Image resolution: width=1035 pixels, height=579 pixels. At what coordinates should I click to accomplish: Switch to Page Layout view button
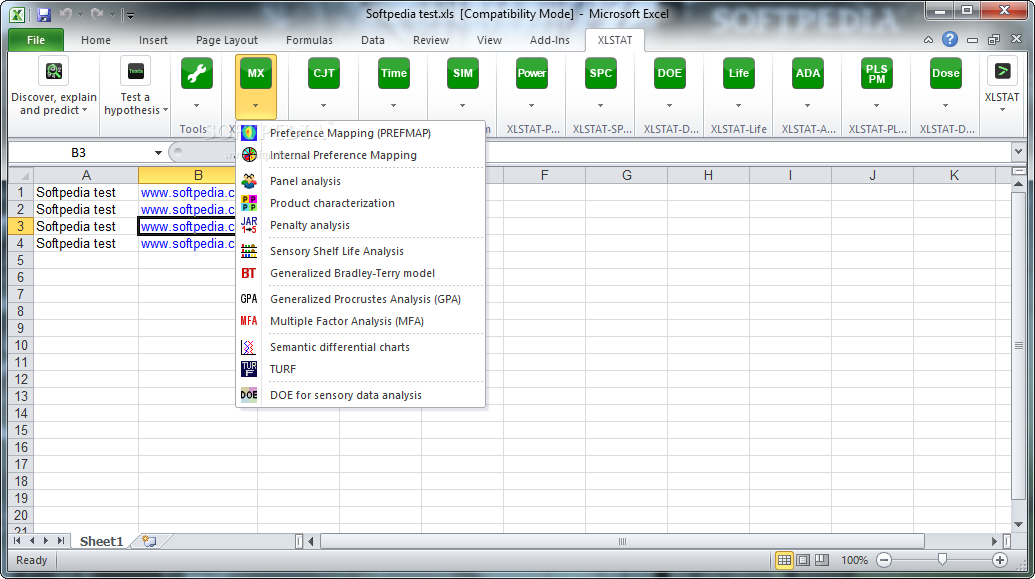click(803, 560)
